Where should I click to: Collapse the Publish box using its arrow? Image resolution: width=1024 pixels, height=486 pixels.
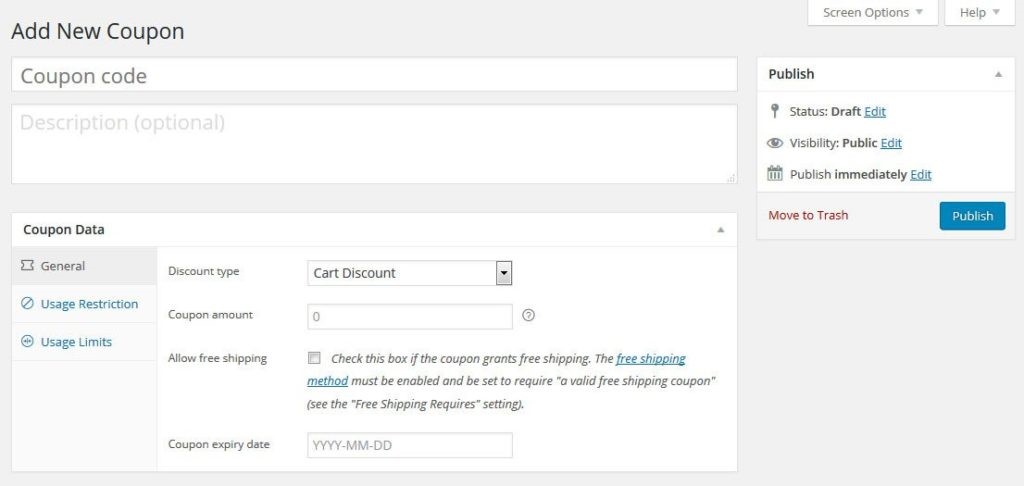(998, 75)
